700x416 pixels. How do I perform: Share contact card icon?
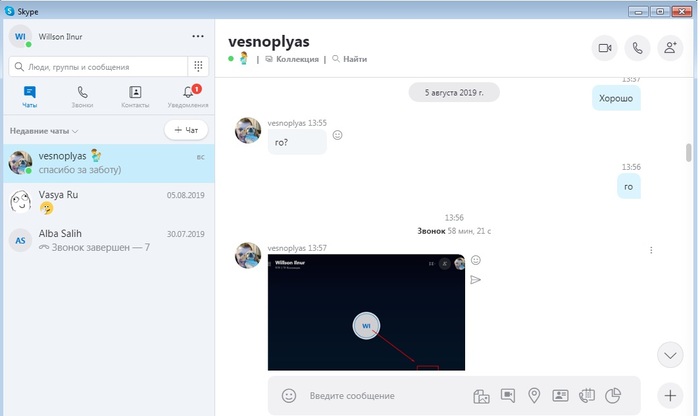[x=560, y=395]
